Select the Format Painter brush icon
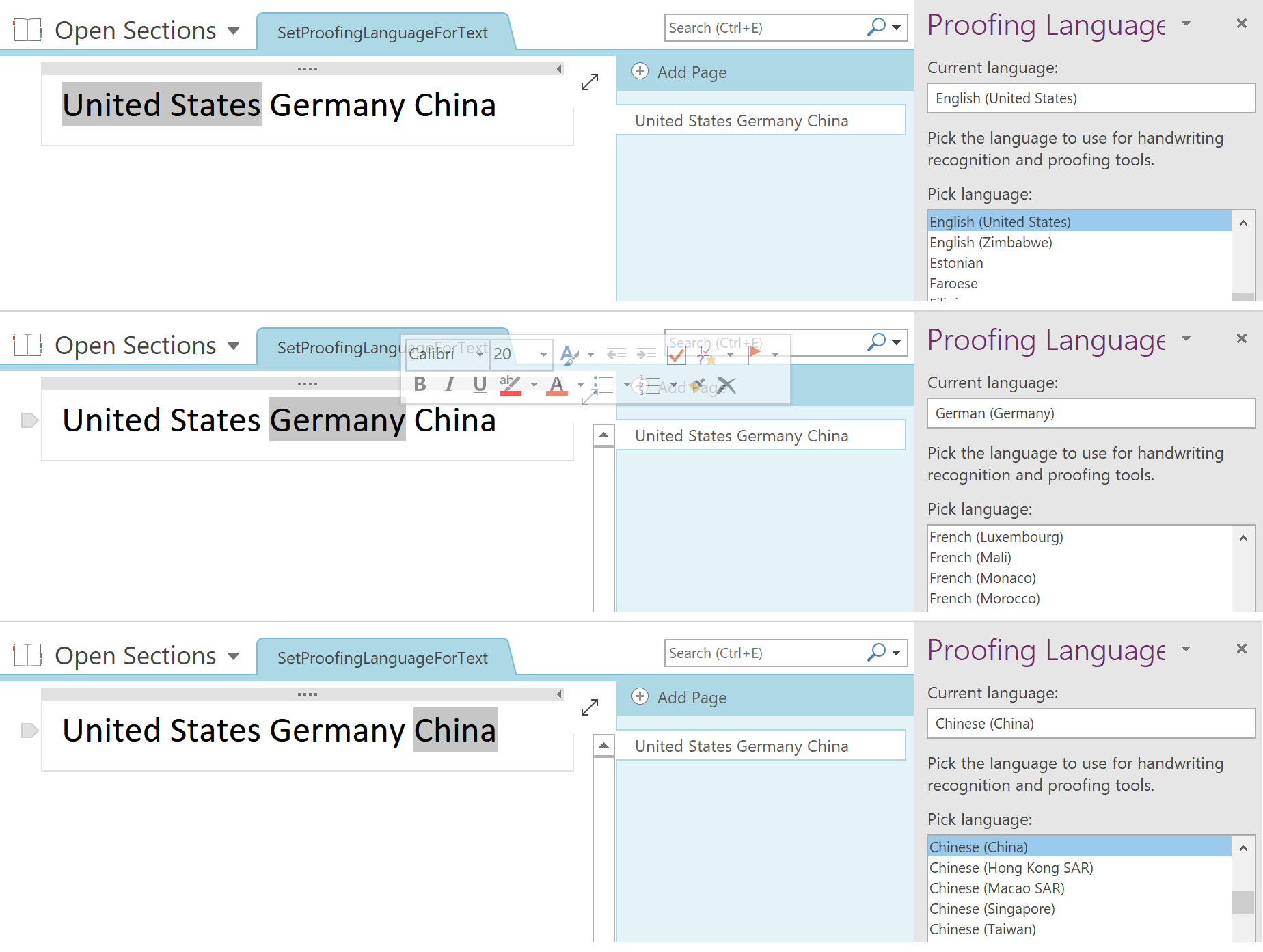1263x952 pixels. click(x=697, y=386)
